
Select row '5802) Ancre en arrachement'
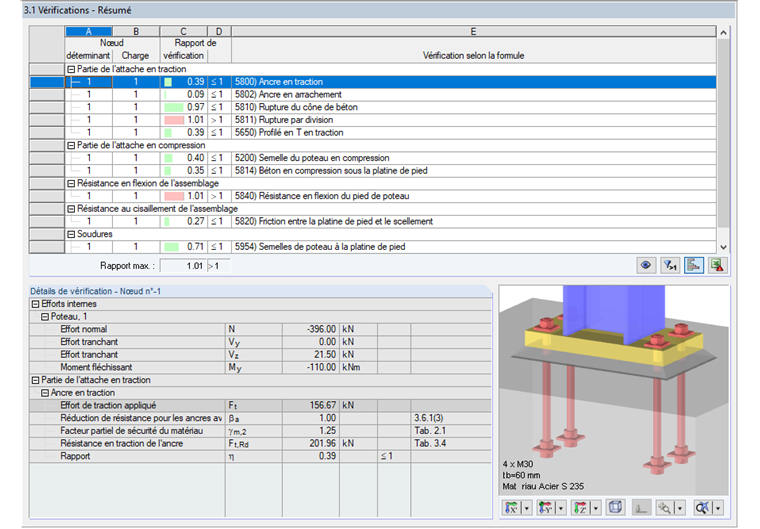[x=373, y=95]
